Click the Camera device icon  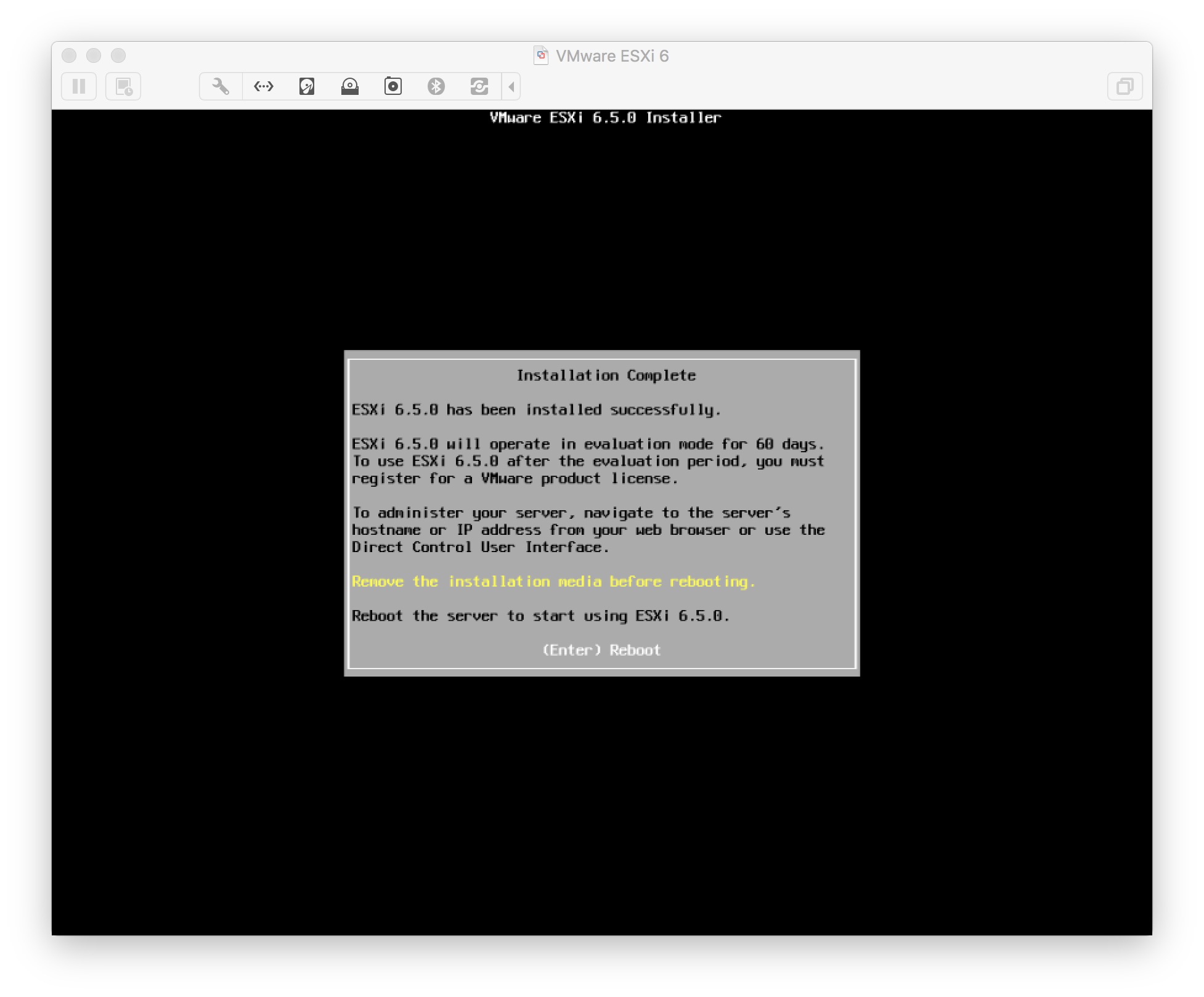[393, 86]
